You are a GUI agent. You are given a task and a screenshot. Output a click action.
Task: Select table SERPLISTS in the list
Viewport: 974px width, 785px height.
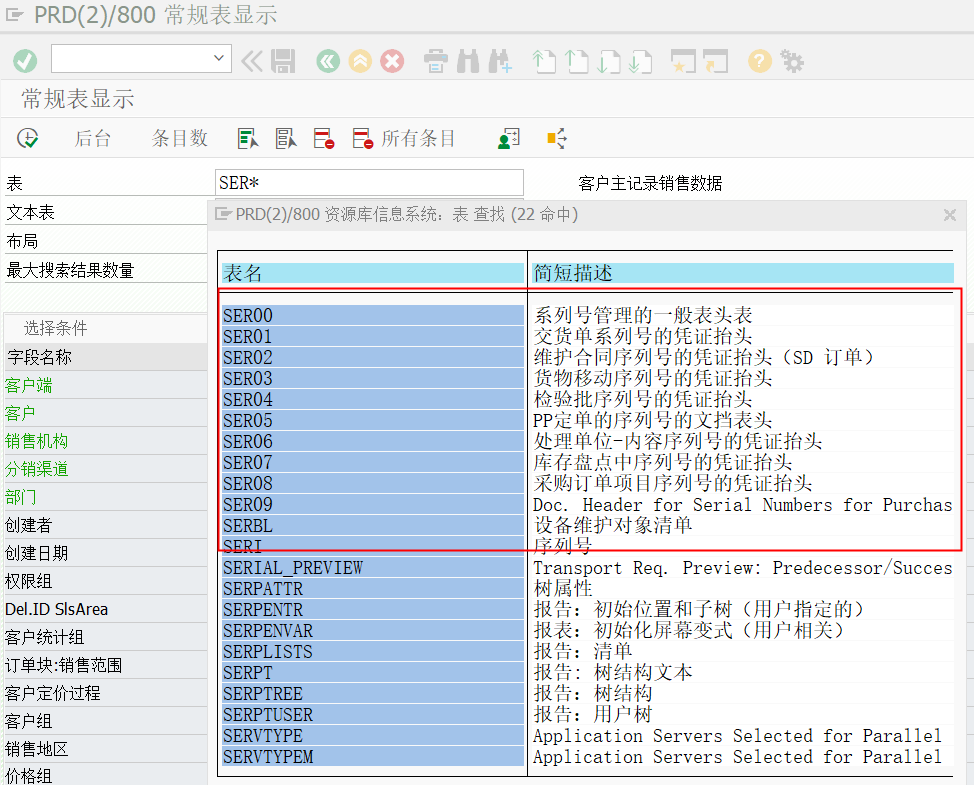373,652
